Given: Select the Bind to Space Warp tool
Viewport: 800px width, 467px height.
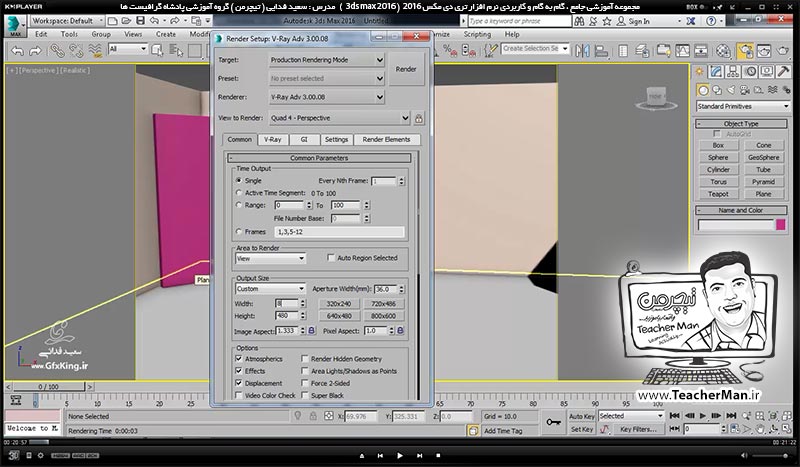Looking at the screenshot, I should [95, 51].
